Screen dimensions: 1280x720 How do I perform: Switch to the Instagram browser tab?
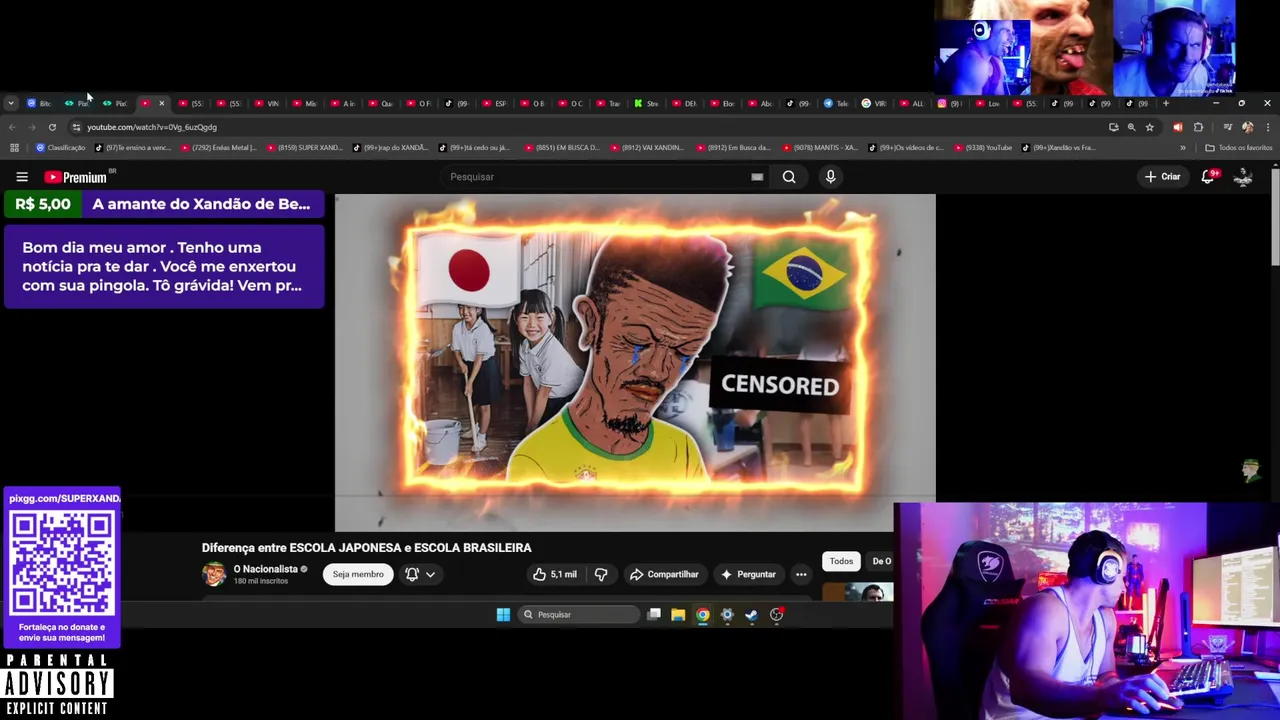(x=949, y=103)
